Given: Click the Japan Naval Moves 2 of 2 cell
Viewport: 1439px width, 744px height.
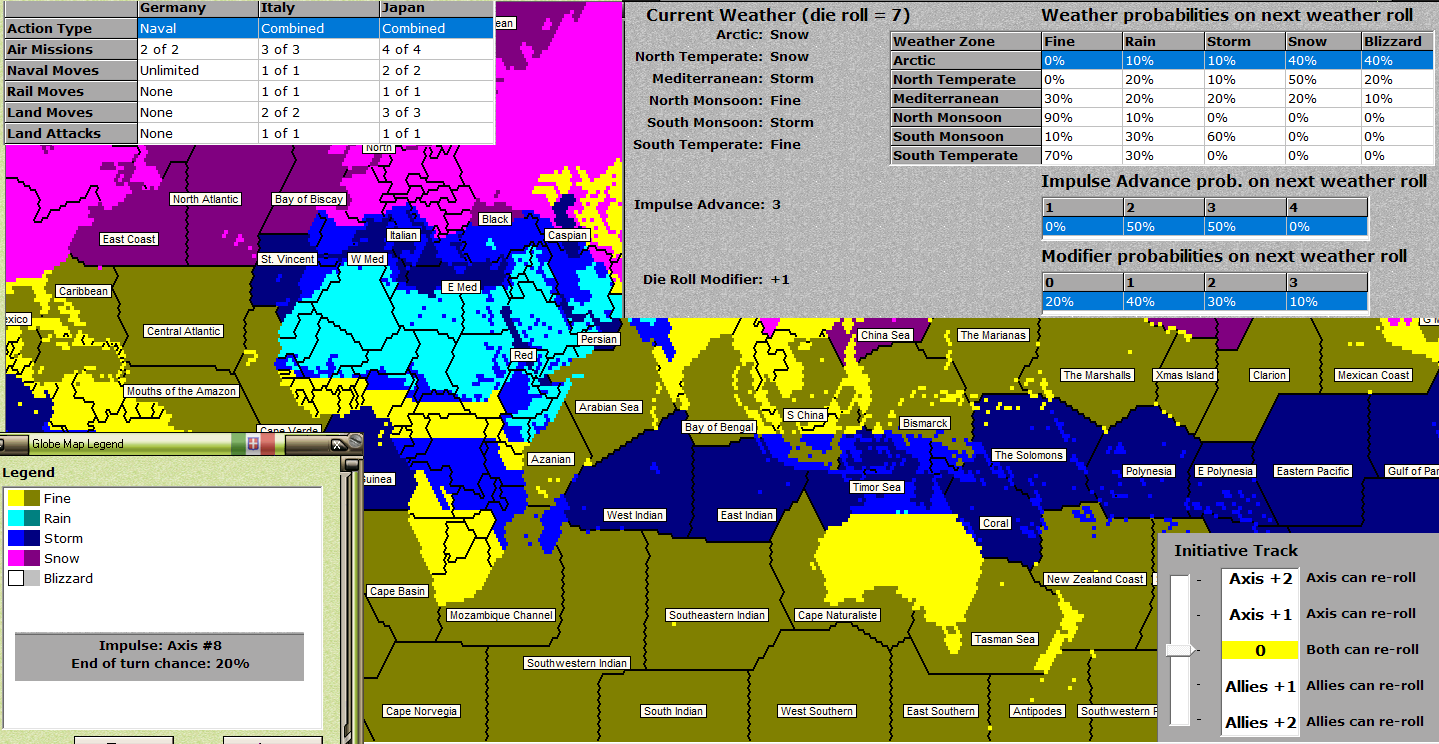Looking at the screenshot, I should pos(436,70).
